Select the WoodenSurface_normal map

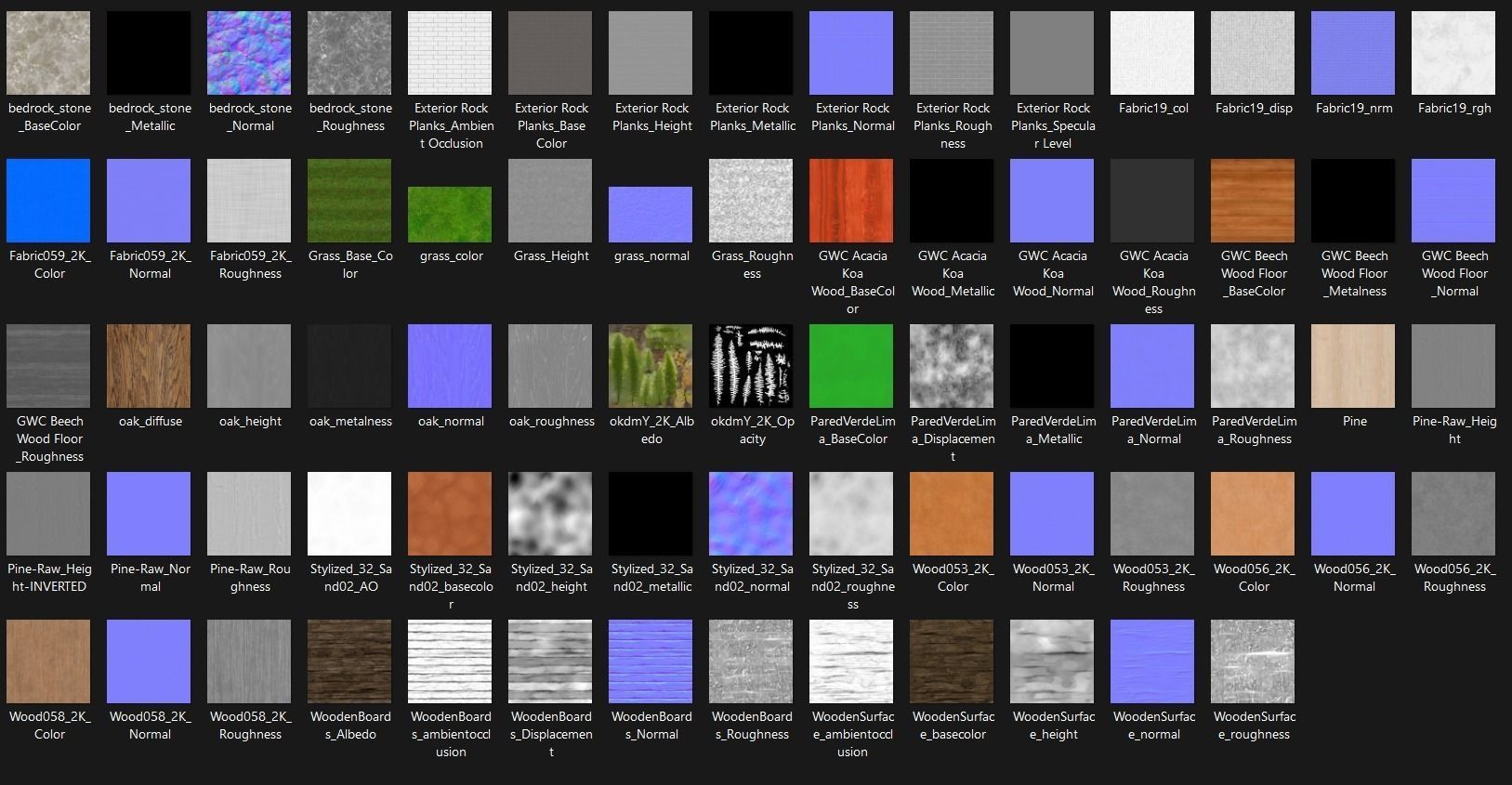1152,661
